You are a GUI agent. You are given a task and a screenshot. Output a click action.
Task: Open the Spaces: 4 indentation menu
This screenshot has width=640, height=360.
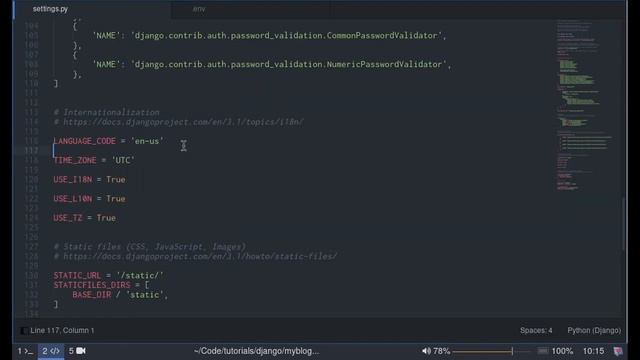click(536, 331)
